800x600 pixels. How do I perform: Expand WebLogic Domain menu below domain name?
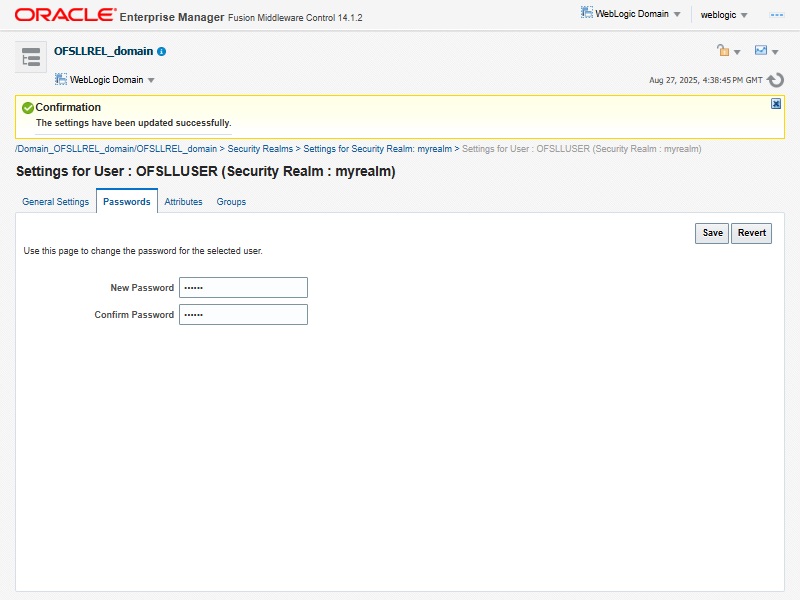point(151,80)
